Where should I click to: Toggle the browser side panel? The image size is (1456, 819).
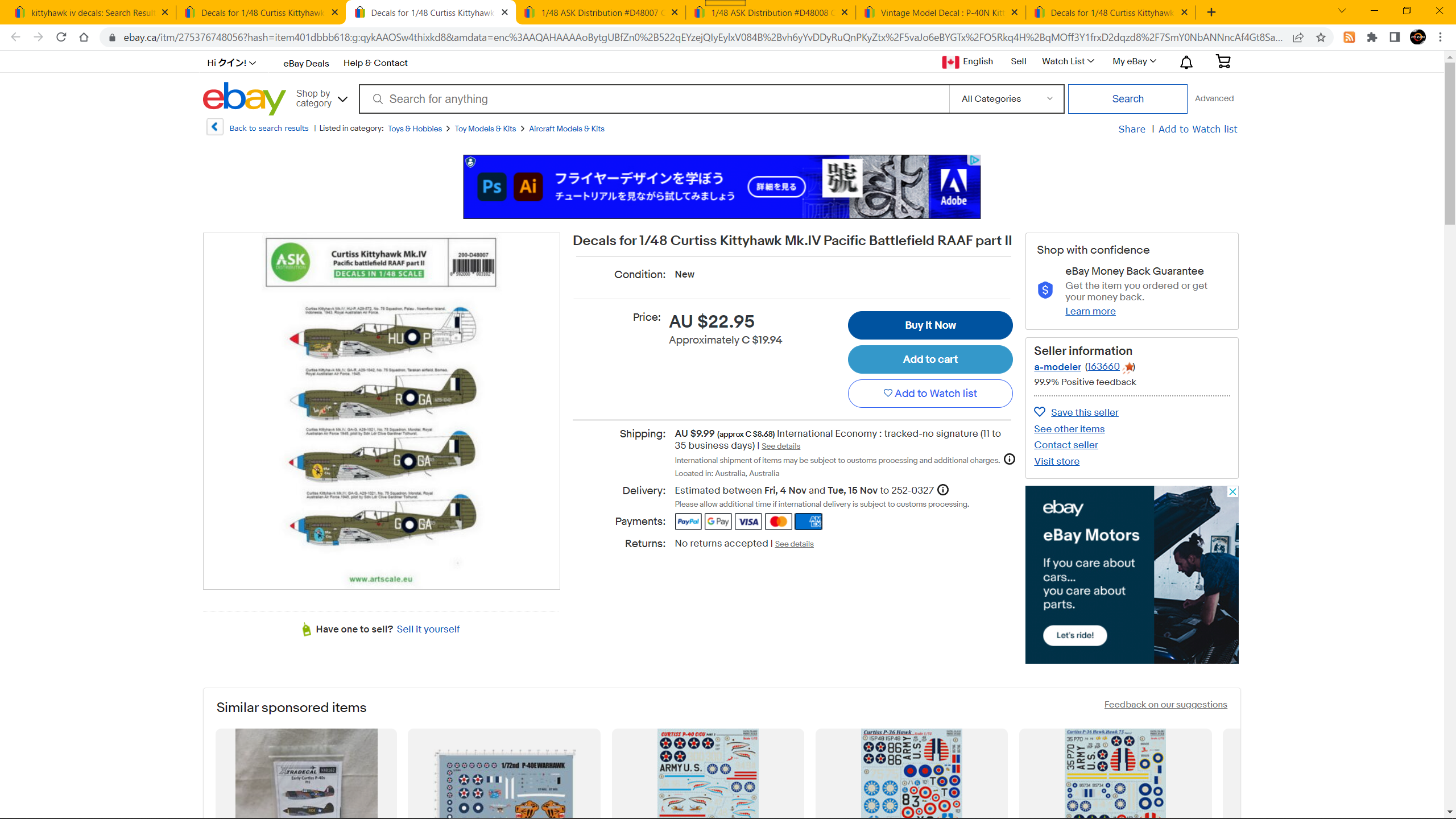(1395, 38)
